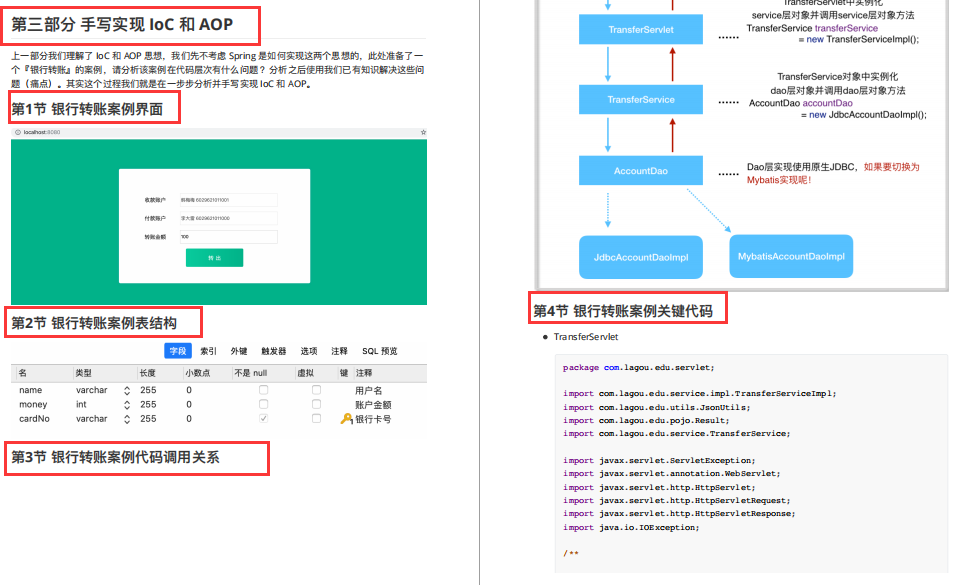Click the site info icon before localhost:8080
This screenshot has width=972, height=585.
tap(18, 132)
